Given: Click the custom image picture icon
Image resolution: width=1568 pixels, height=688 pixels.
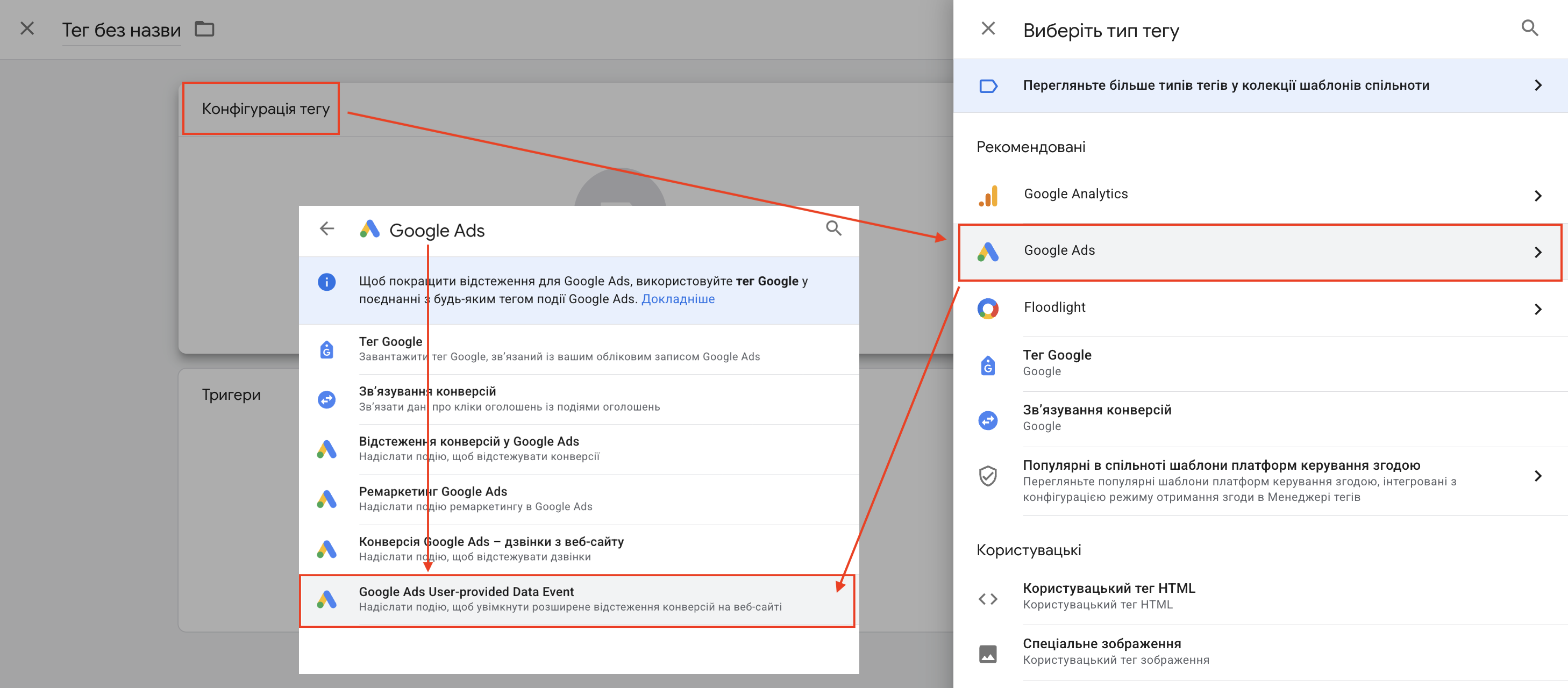Looking at the screenshot, I should (x=988, y=654).
